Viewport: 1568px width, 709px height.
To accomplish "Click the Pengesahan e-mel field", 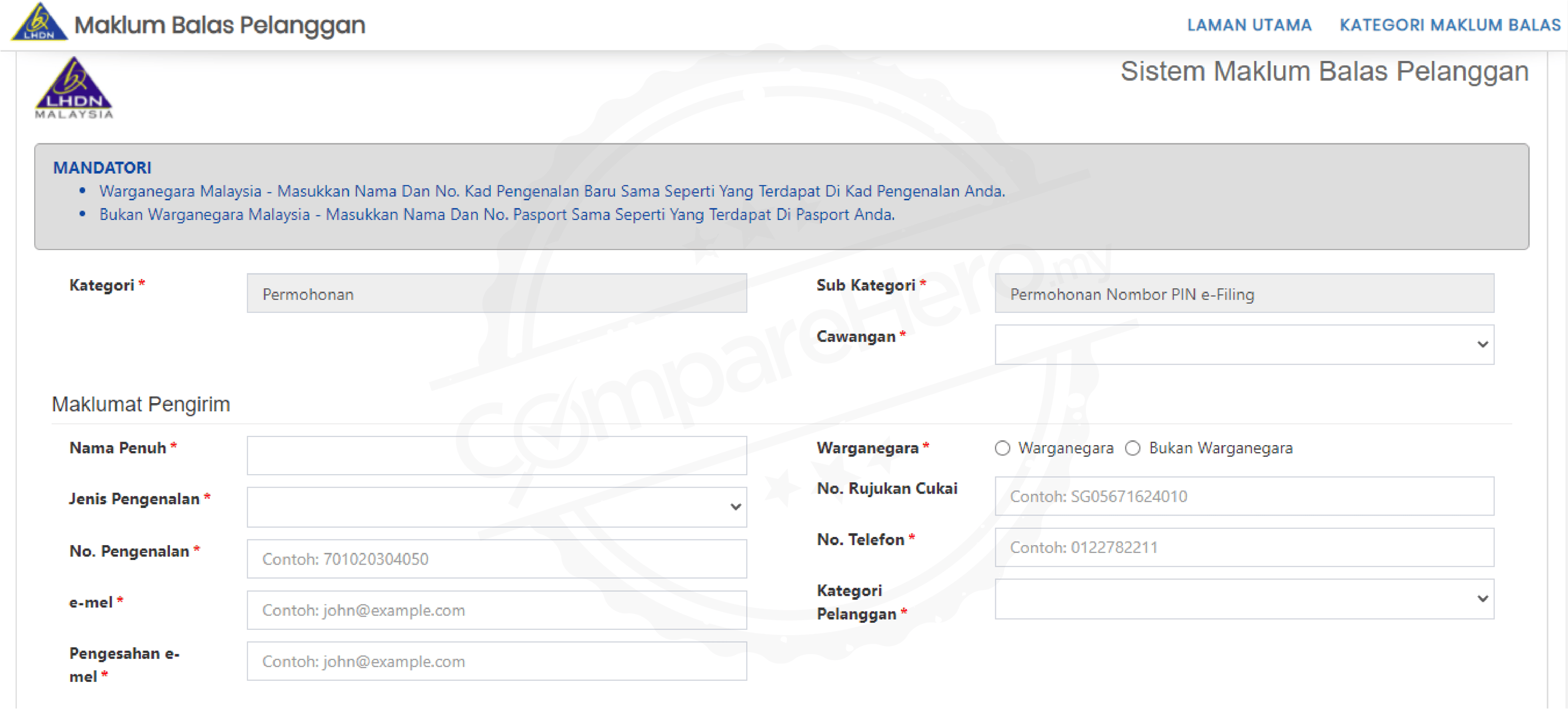I will coord(496,661).
